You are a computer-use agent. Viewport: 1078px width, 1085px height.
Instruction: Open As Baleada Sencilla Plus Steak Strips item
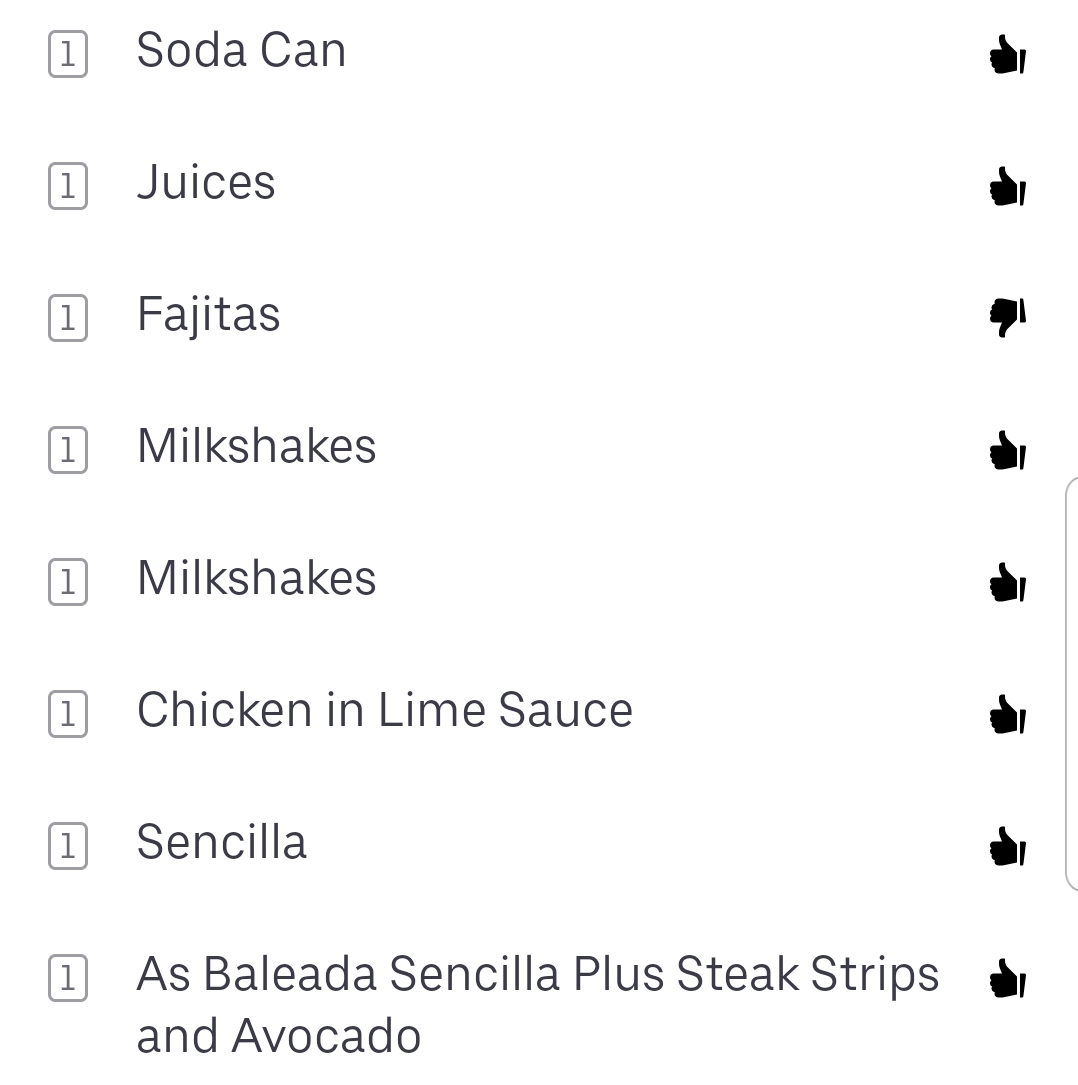pos(537,1003)
